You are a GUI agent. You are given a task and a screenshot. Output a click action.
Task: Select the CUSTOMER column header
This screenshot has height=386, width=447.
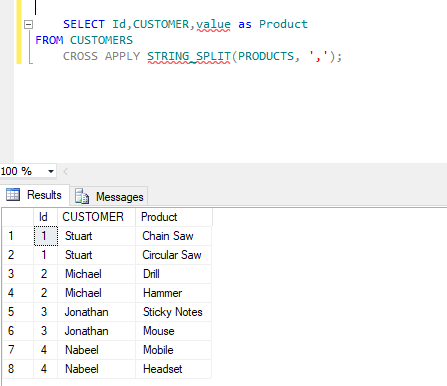(96, 217)
